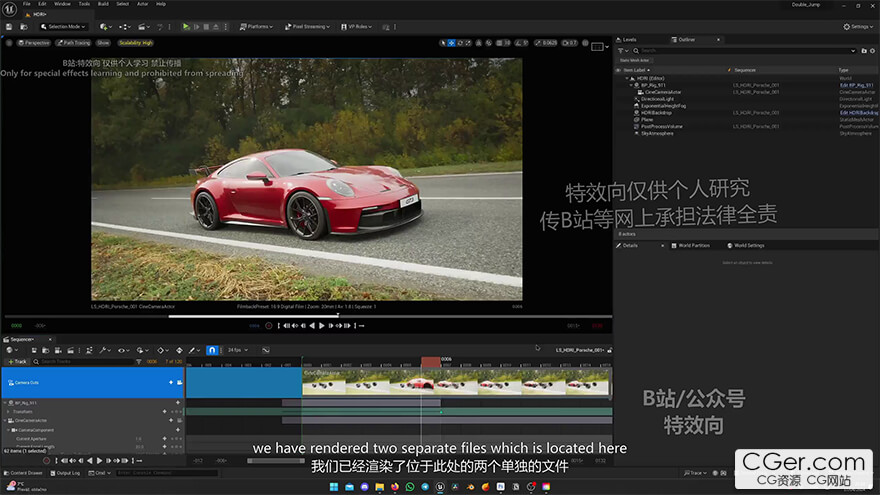This screenshot has width=880, height=495.
Task: Open the Sequencer curve editor icon
Action: point(265,350)
